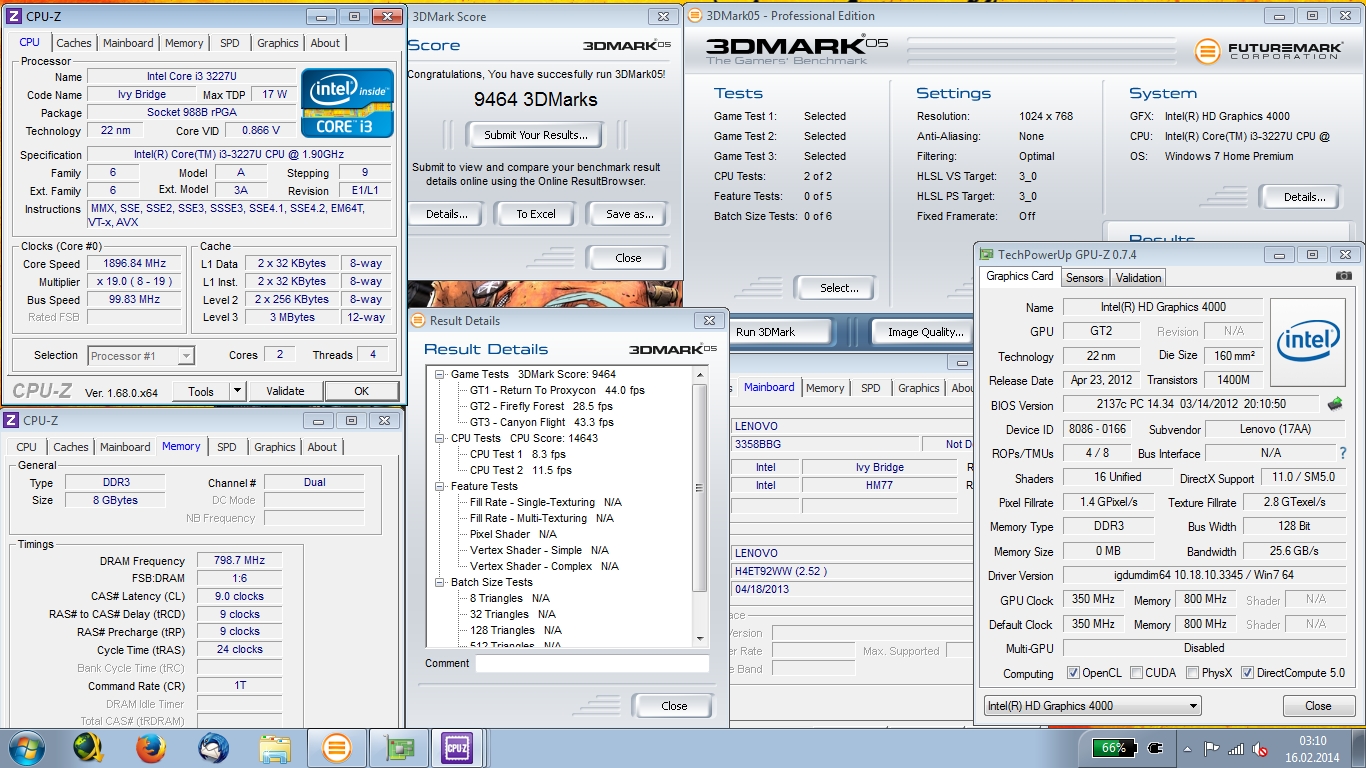Toggle the PhysX checkbox
This screenshot has width=1366, height=768.
pos(1192,673)
